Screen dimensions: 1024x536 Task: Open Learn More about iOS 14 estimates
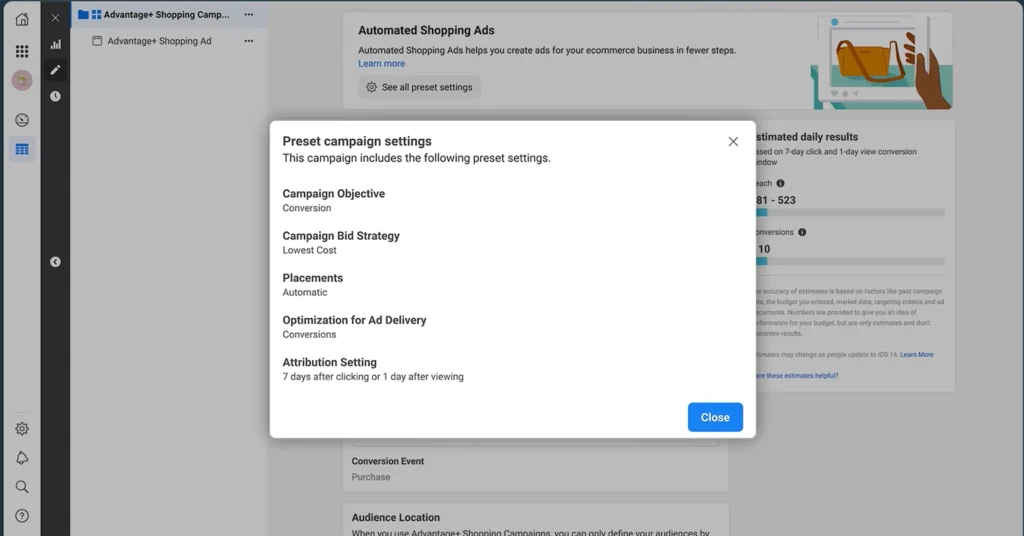point(917,355)
